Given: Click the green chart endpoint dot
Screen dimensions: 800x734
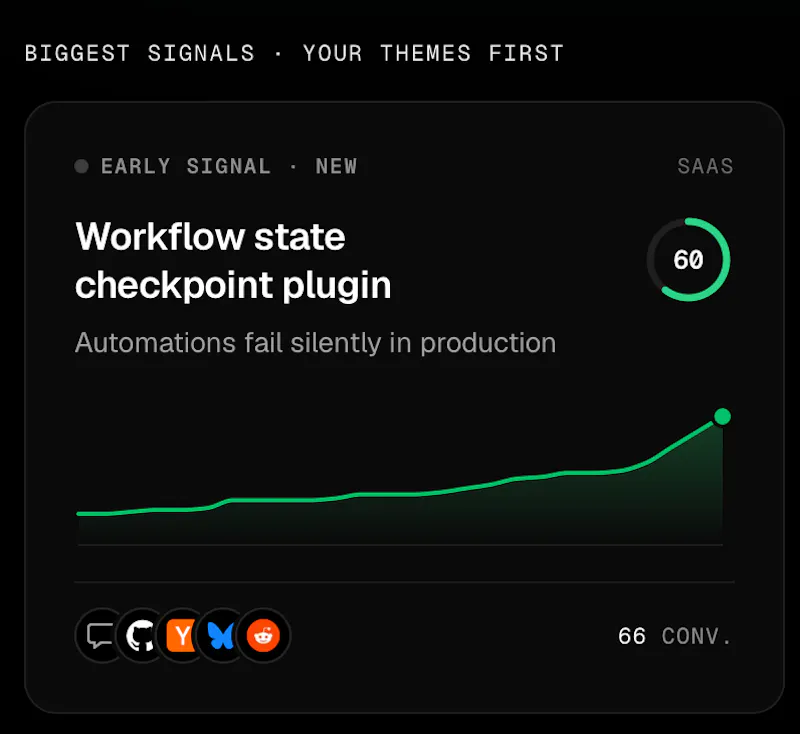Looking at the screenshot, I should pyautogui.click(x=722, y=417).
